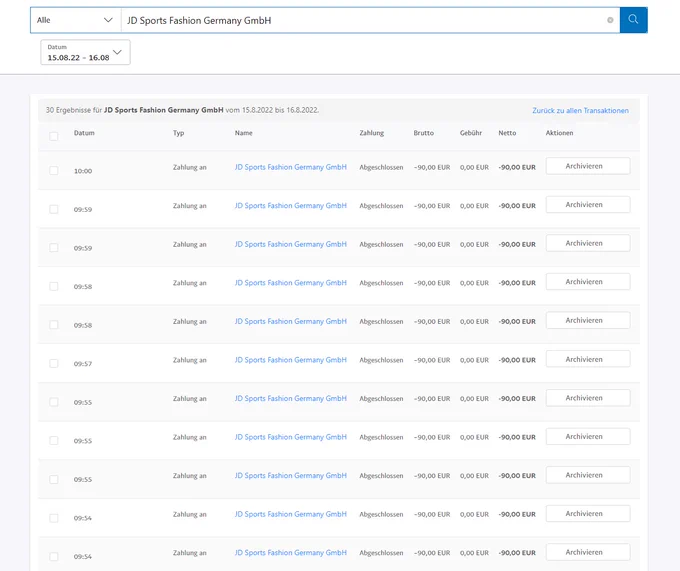Click Archivieren for the 09:57 transaction

[588, 359]
